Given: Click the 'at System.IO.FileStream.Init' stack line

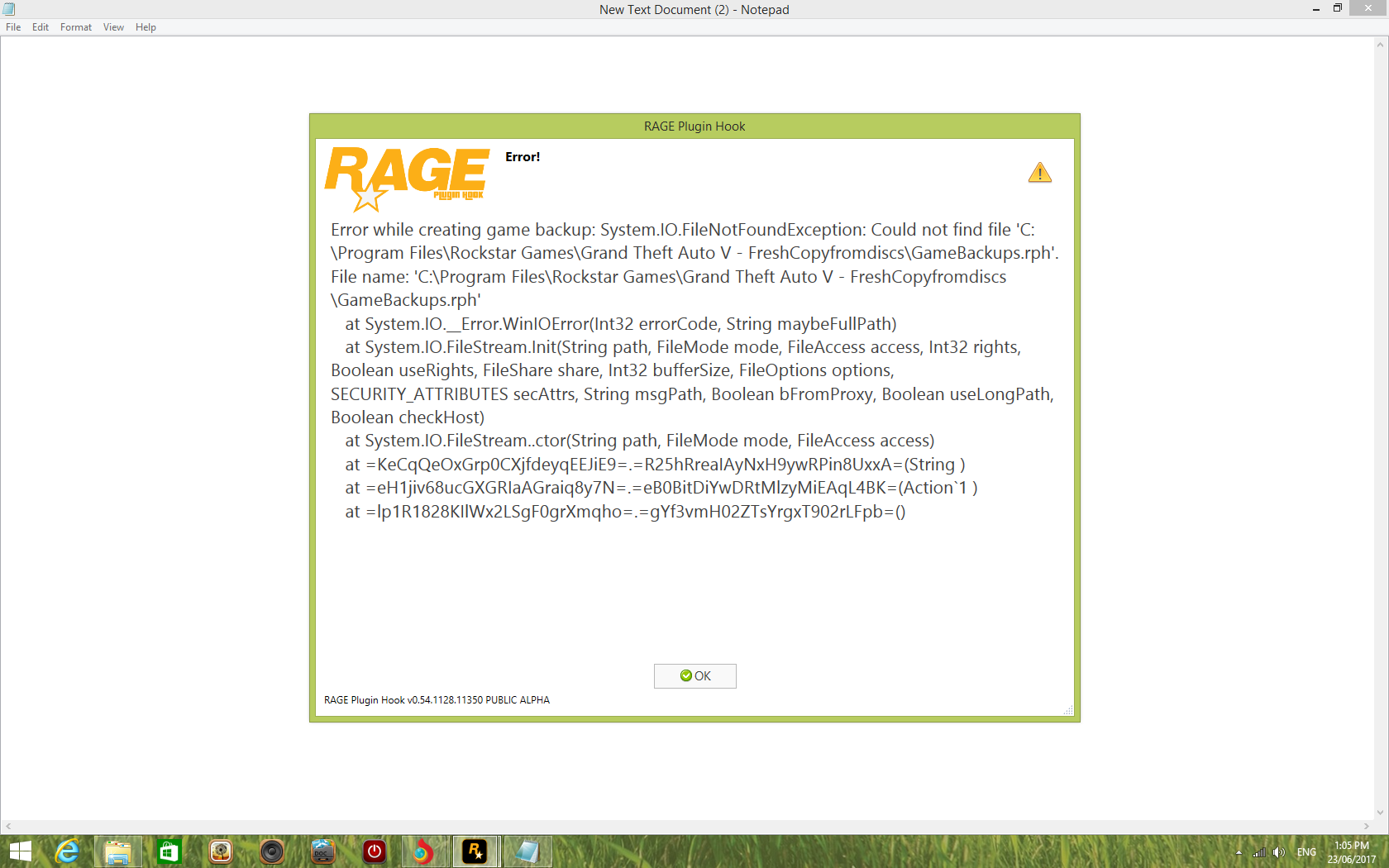Looking at the screenshot, I should pos(683,347).
